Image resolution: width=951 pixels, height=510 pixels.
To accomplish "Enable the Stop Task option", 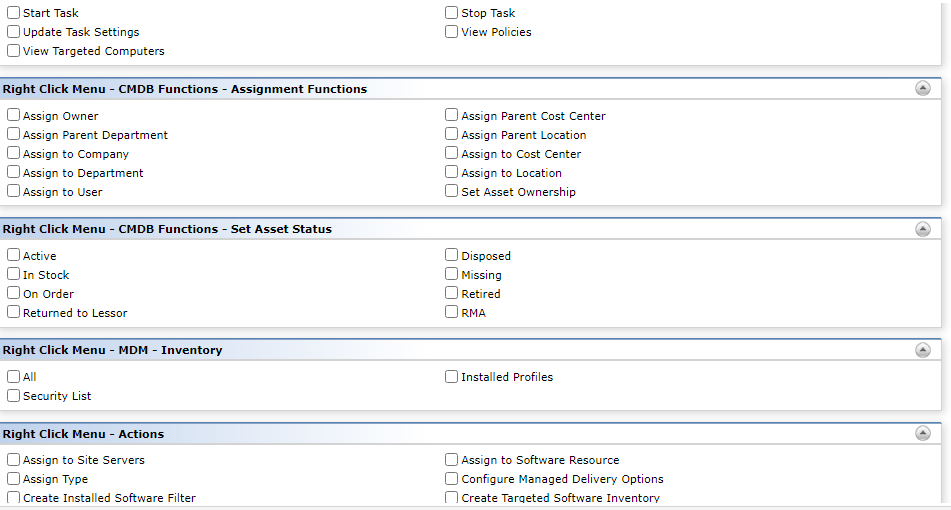I will pyautogui.click(x=451, y=13).
